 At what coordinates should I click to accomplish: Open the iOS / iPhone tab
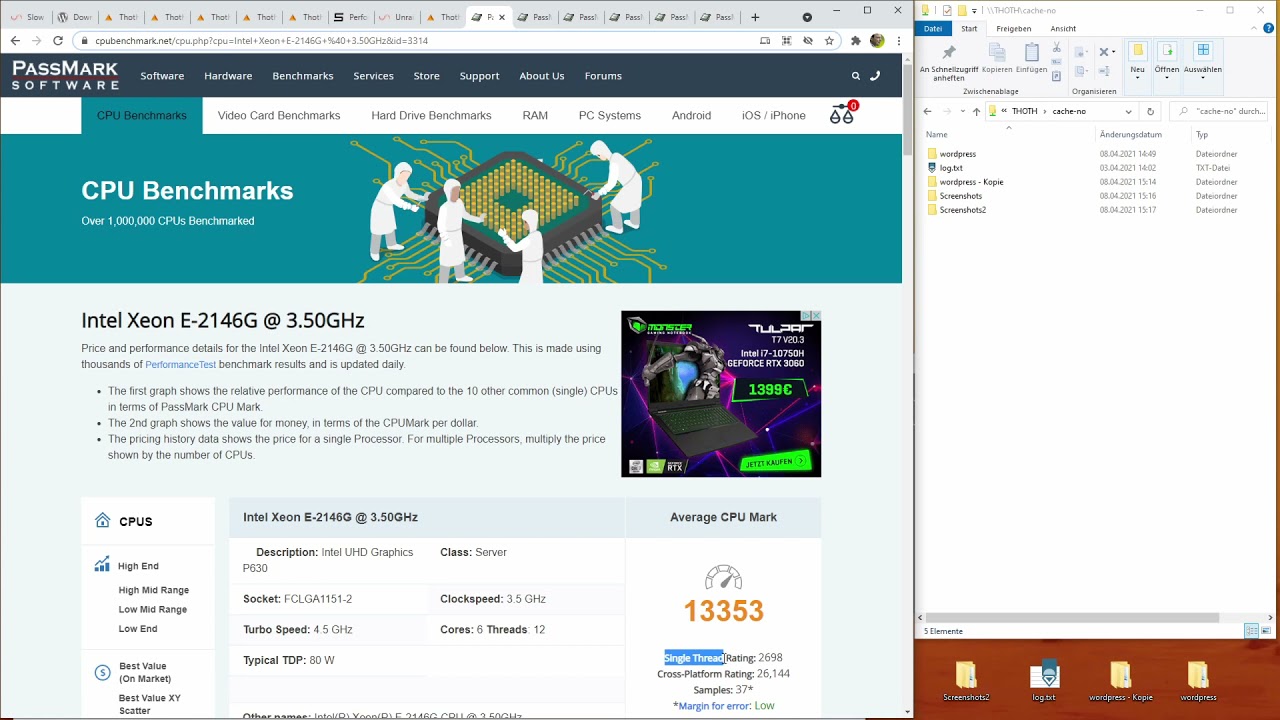(773, 115)
